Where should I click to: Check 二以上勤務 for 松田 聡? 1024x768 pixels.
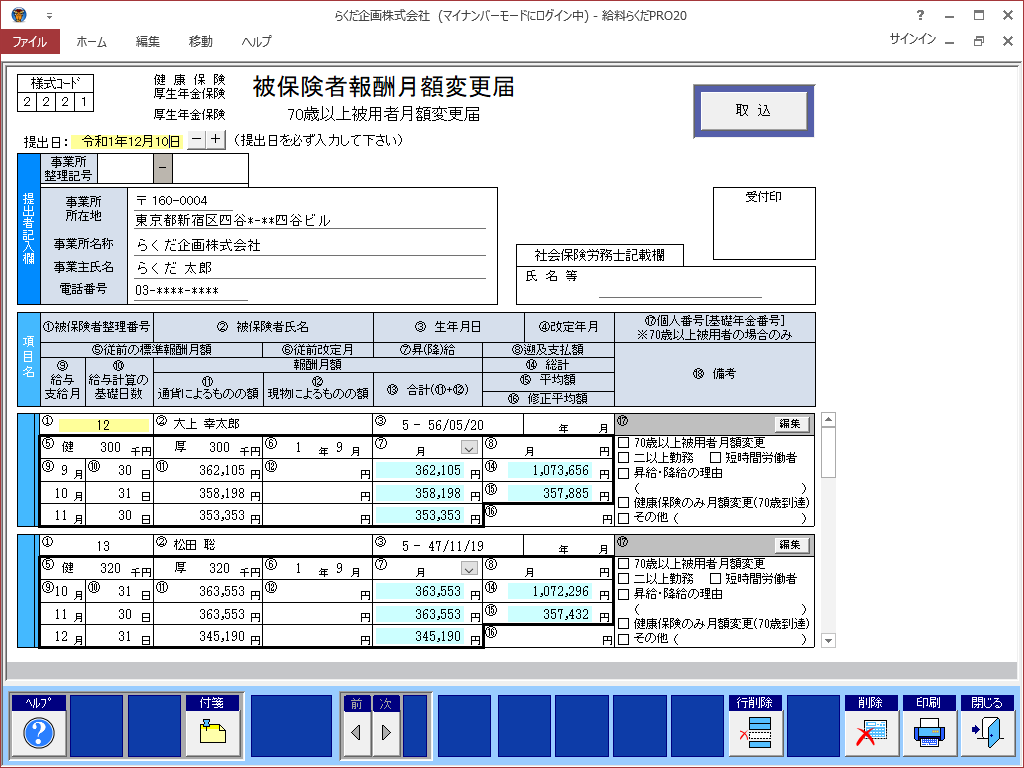(624, 579)
